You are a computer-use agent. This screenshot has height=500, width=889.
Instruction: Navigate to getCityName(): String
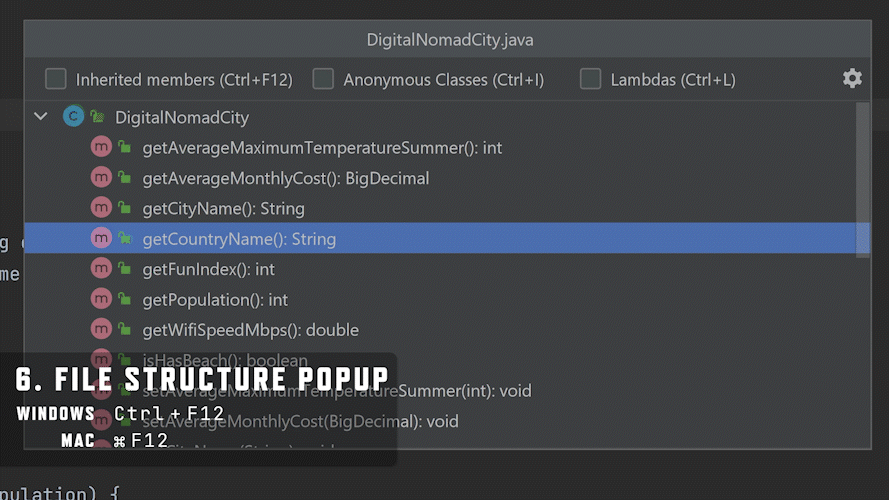coord(223,208)
